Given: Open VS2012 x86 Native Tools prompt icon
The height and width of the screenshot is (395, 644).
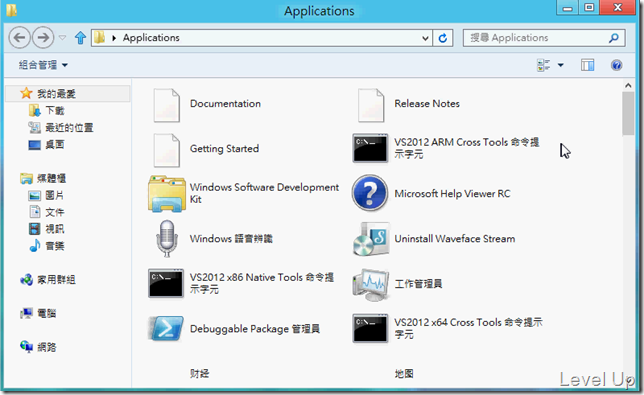Looking at the screenshot, I should click(x=166, y=283).
